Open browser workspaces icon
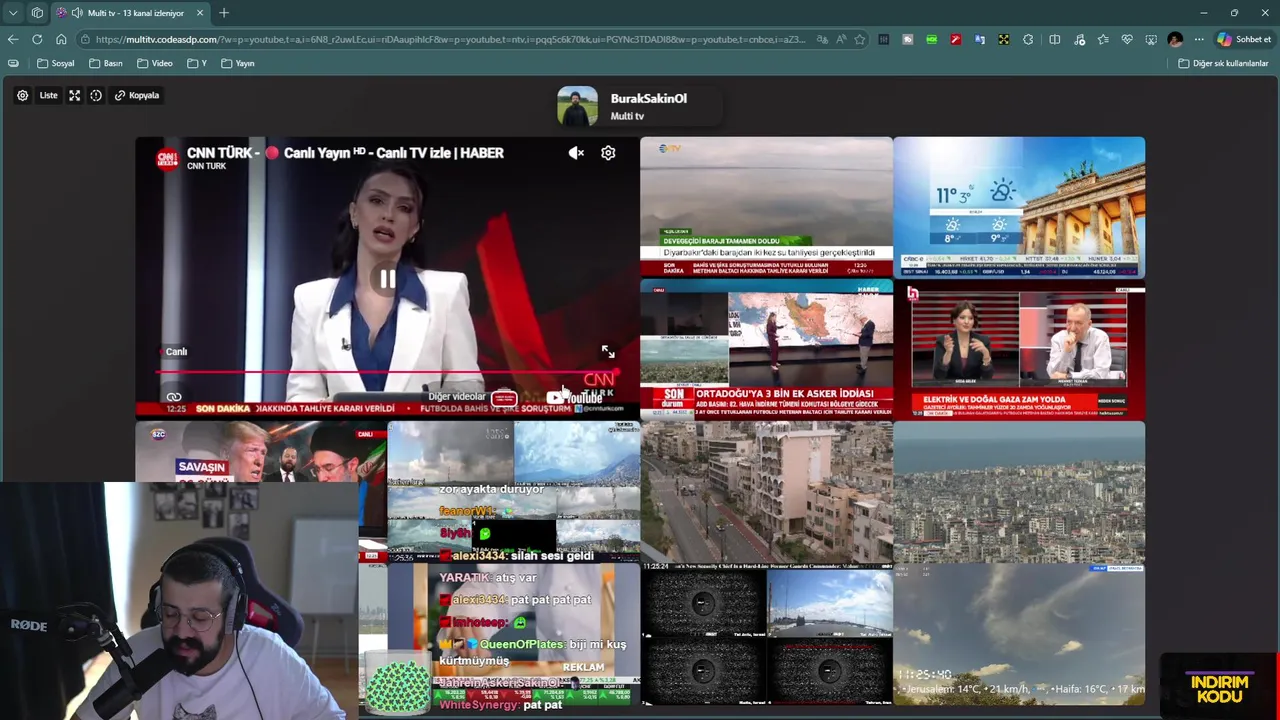Viewport: 1280px width, 720px height. pos(37,13)
